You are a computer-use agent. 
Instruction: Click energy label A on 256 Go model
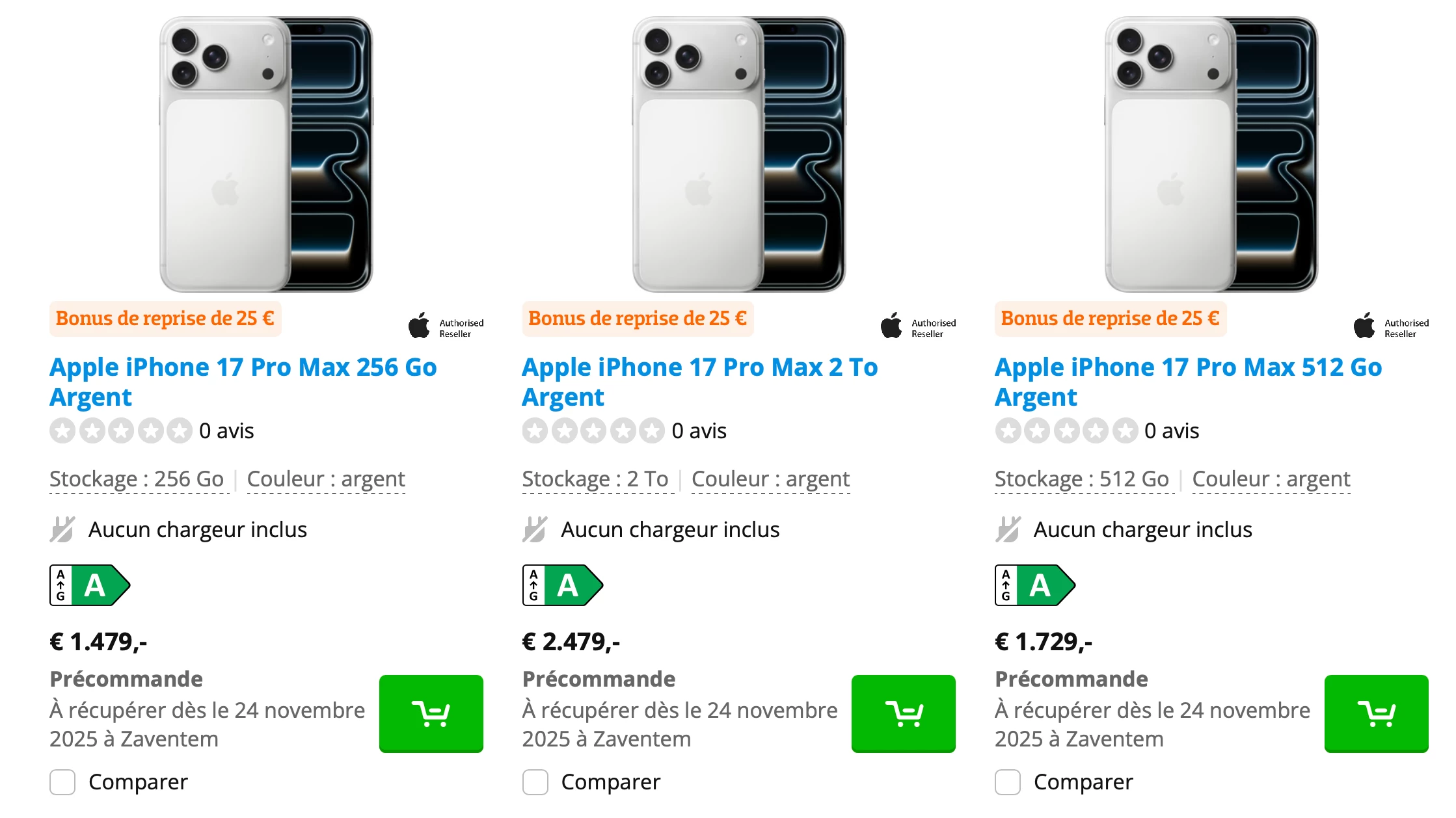tap(90, 585)
